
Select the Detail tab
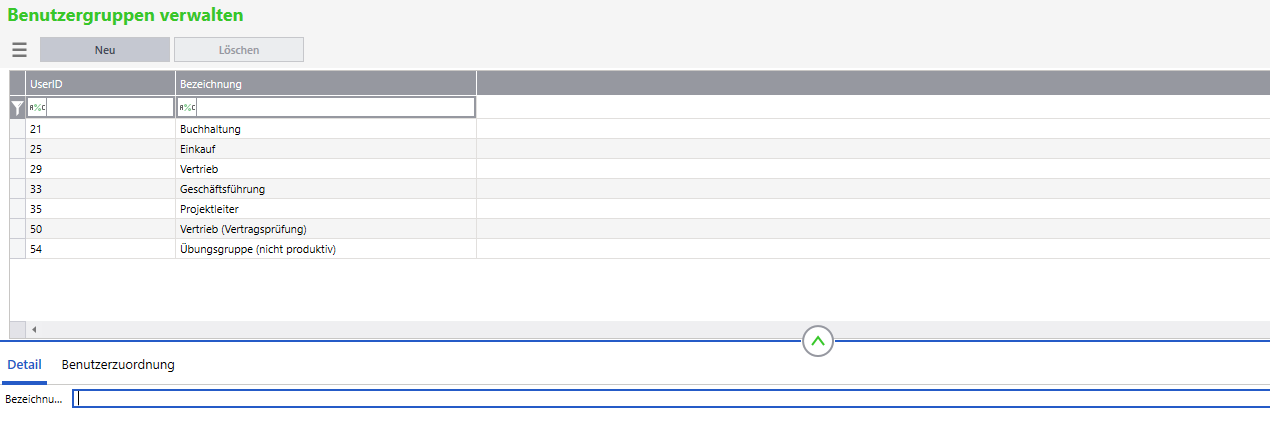click(24, 365)
